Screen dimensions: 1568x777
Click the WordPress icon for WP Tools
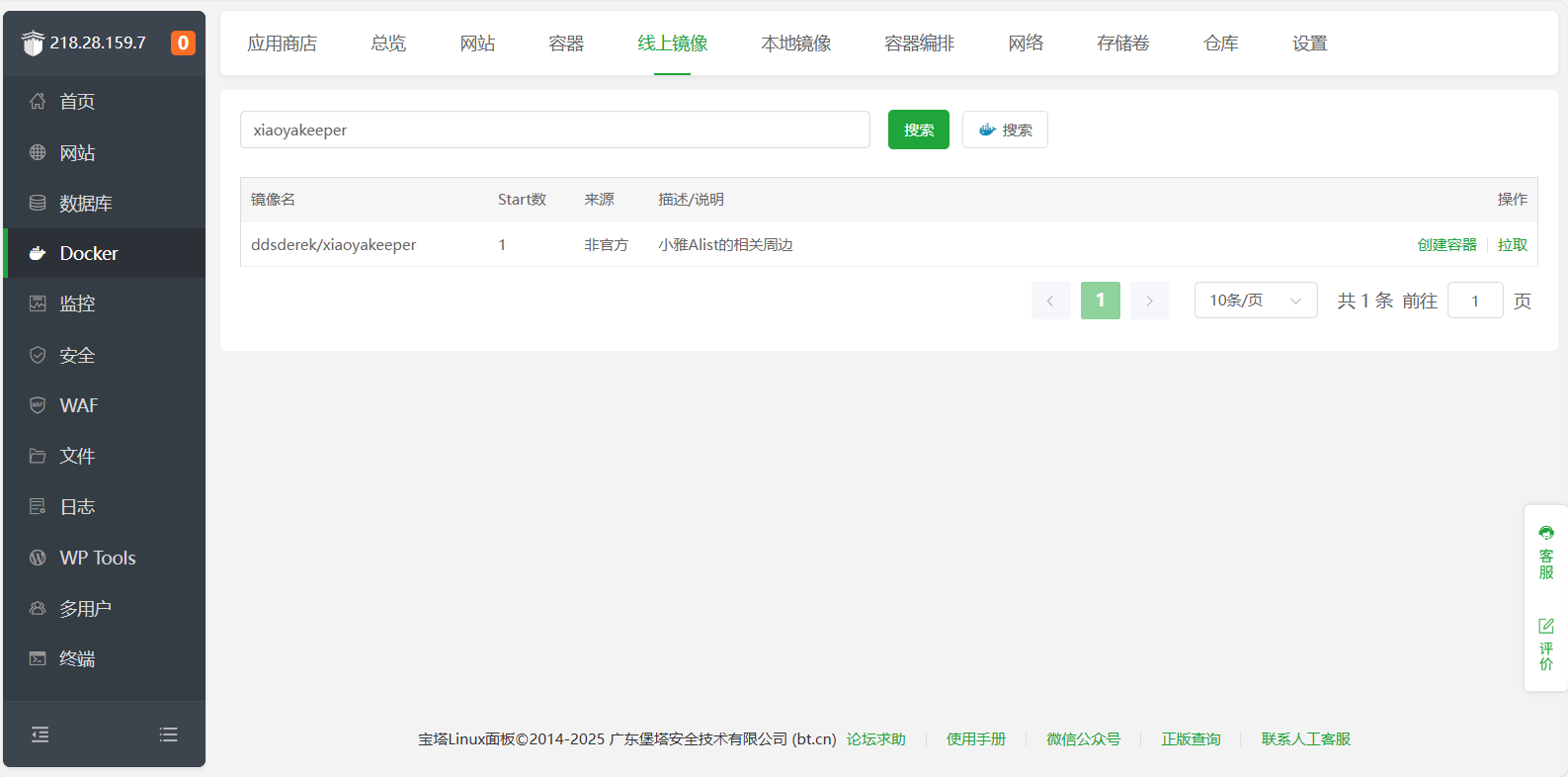click(38, 558)
